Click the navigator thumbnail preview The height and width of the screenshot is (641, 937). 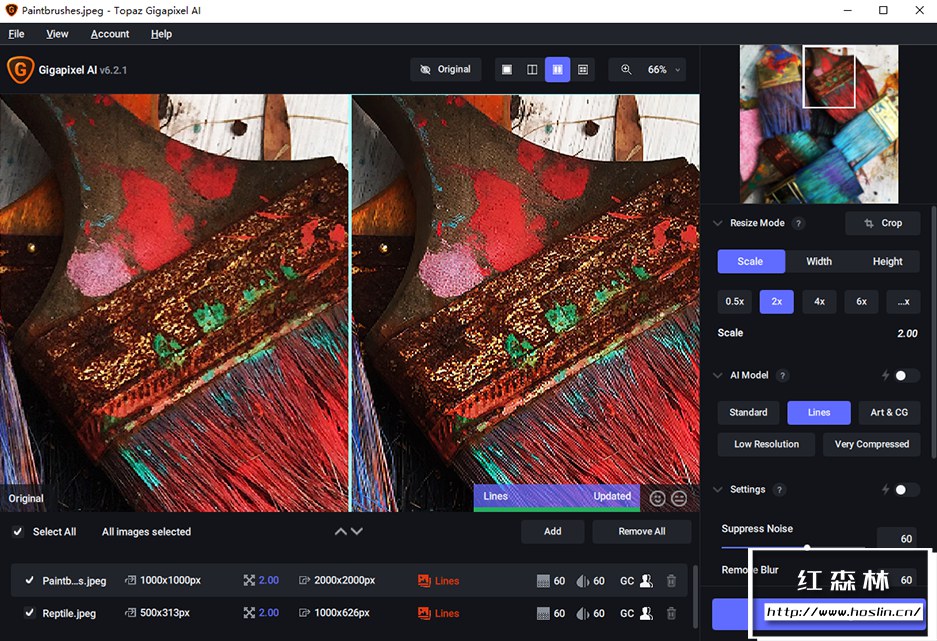[819, 124]
